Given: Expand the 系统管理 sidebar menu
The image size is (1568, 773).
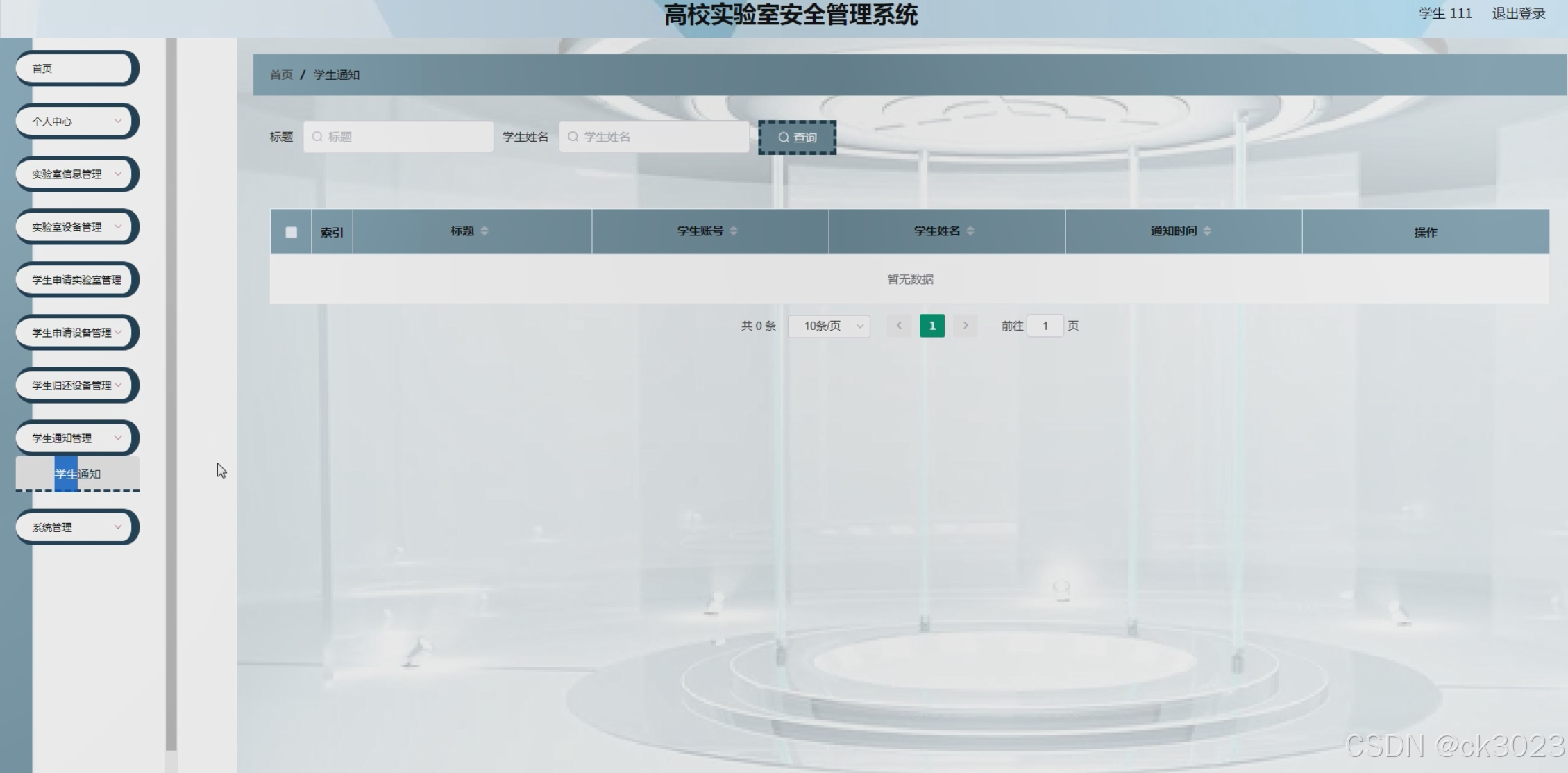Looking at the screenshot, I should click(x=76, y=527).
